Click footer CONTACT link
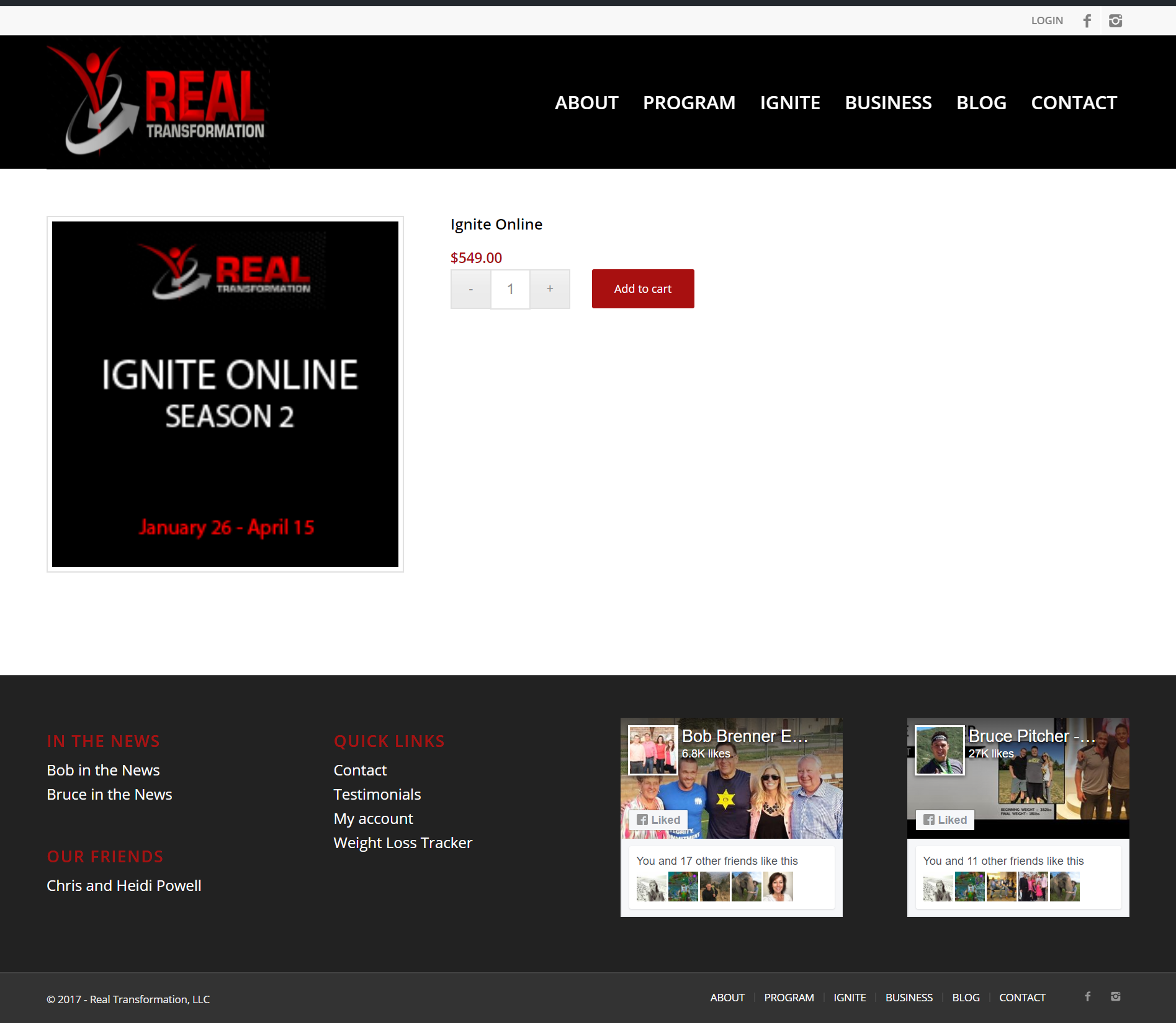Viewport: 1176px width, 1023px height. (1022, 998)
